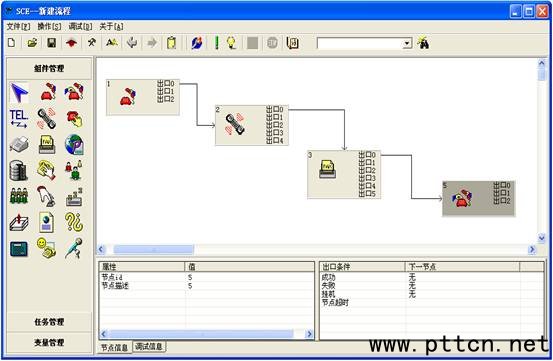Open the 任务管理 panel
Screen dimensions: 553x361
[x=49, y=322]
